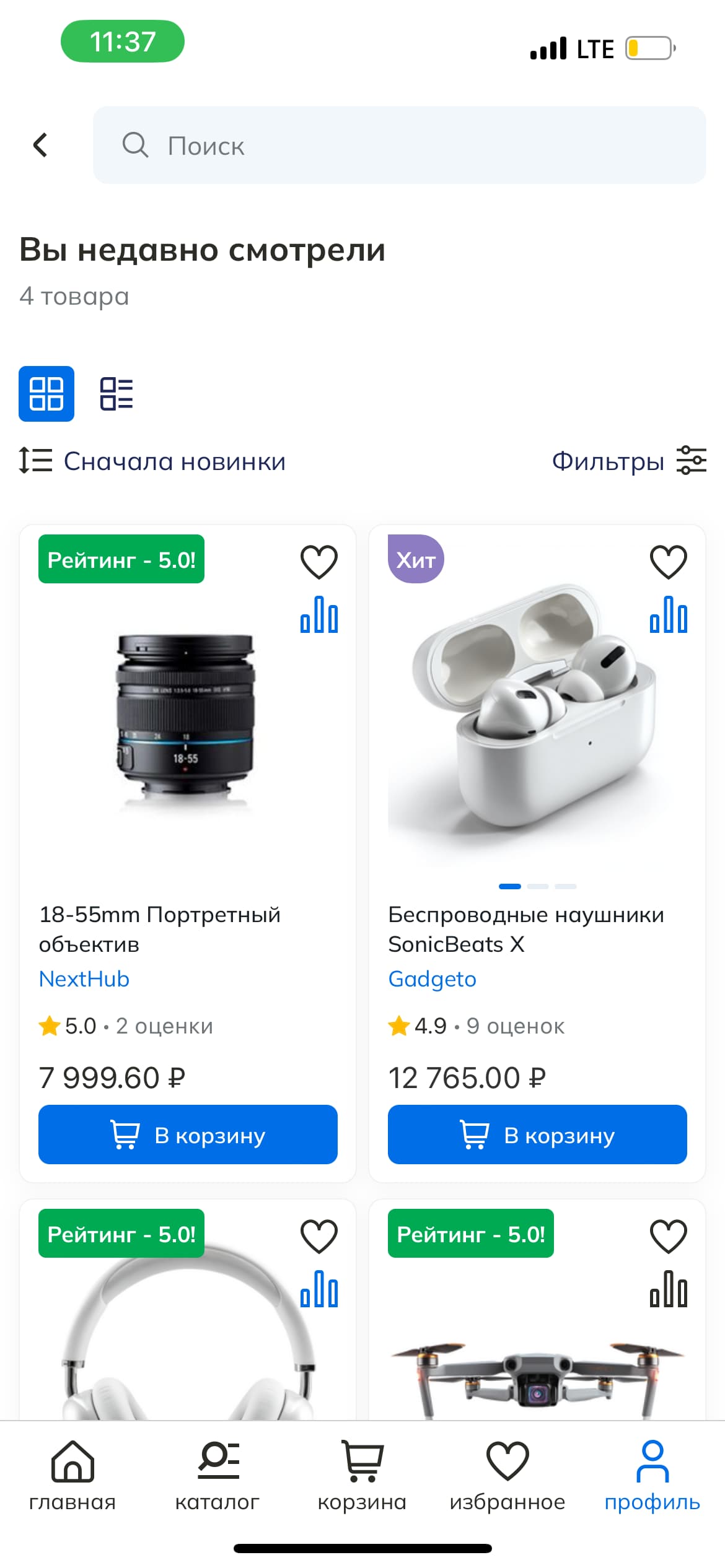This screenshot has height=1568, width=725.
Task: Tap the sort order icon
Action: (x=35, y=461)
